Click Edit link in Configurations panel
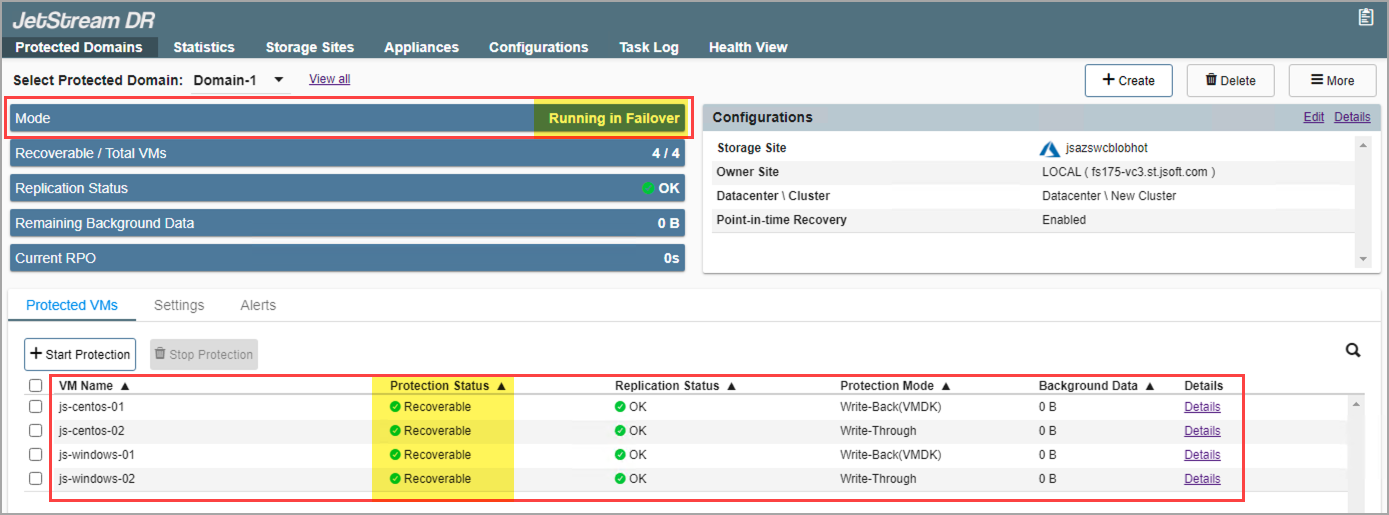The image size is (1389, 515). click(1313, 117)
